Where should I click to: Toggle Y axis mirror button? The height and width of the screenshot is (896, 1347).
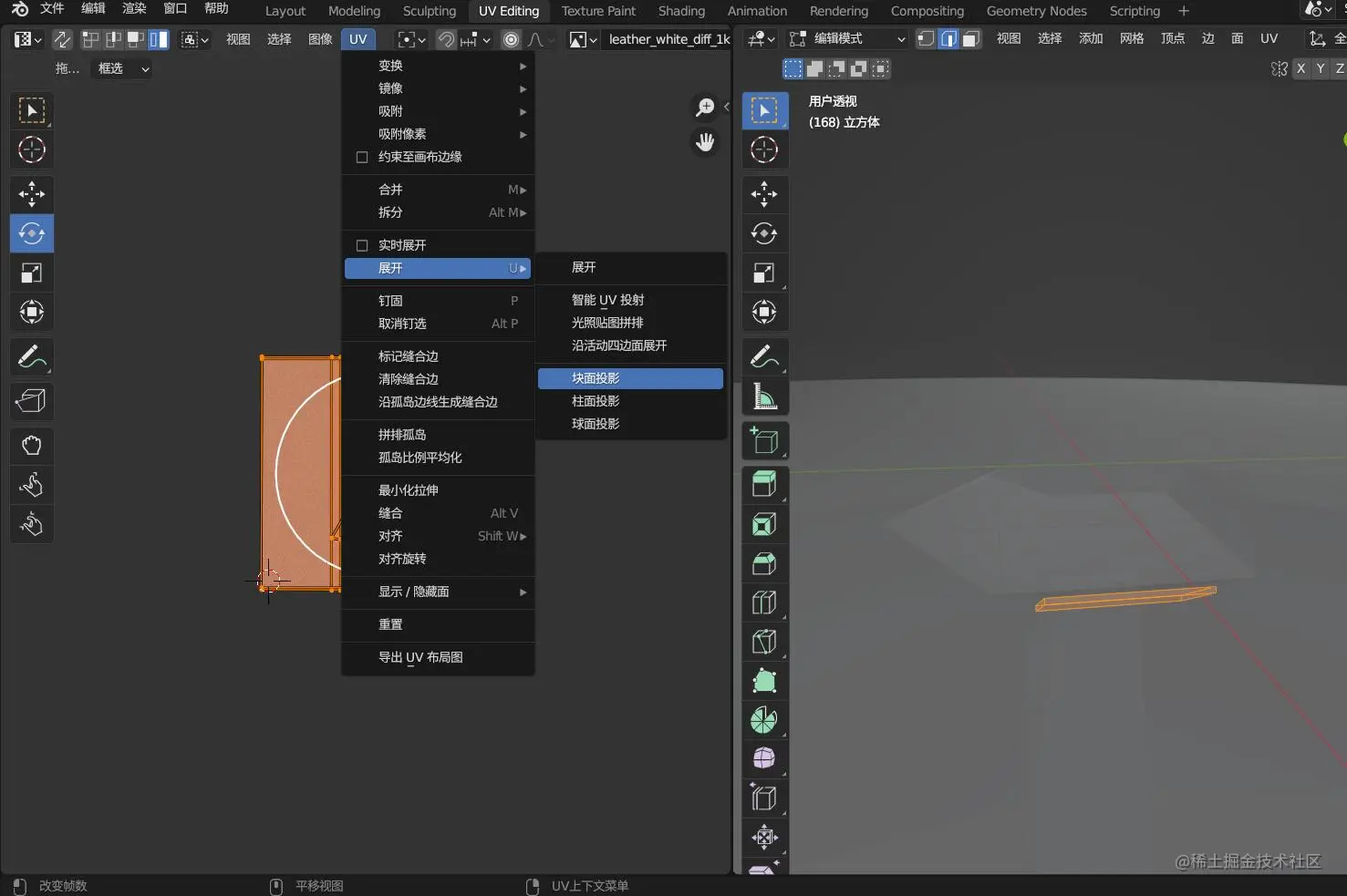[1320, 68]
